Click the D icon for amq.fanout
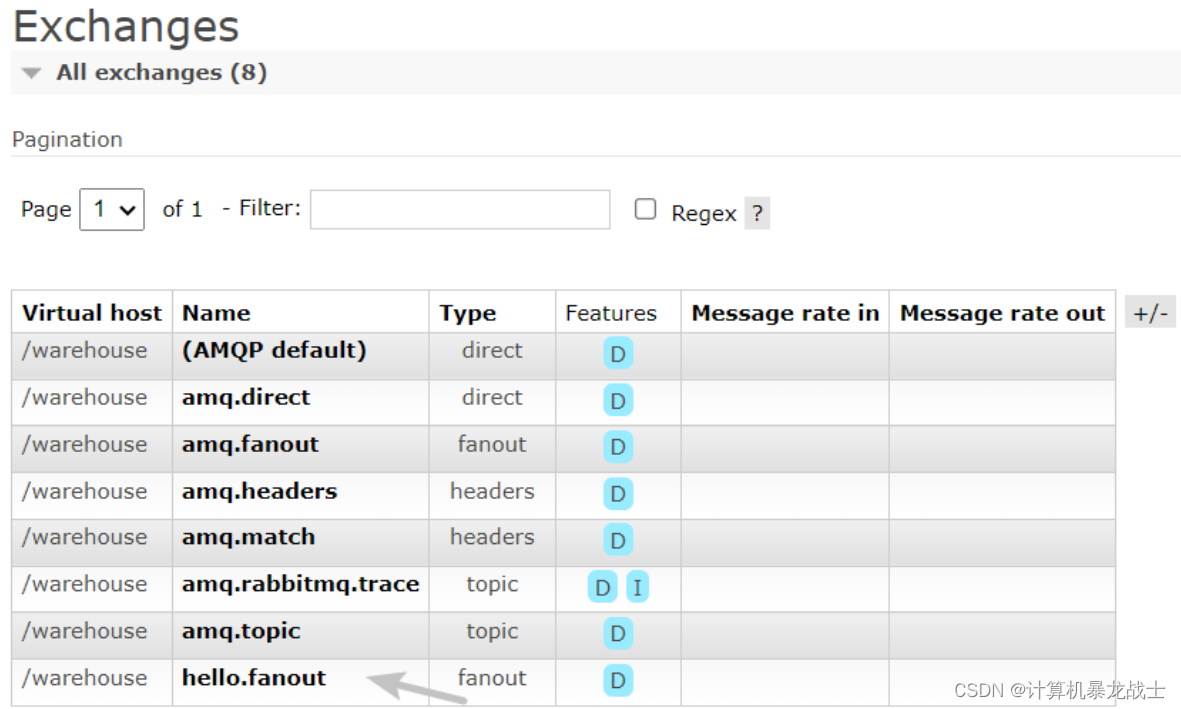The height and width of the screenshot is (709, 1181). (x=617, y=447)
